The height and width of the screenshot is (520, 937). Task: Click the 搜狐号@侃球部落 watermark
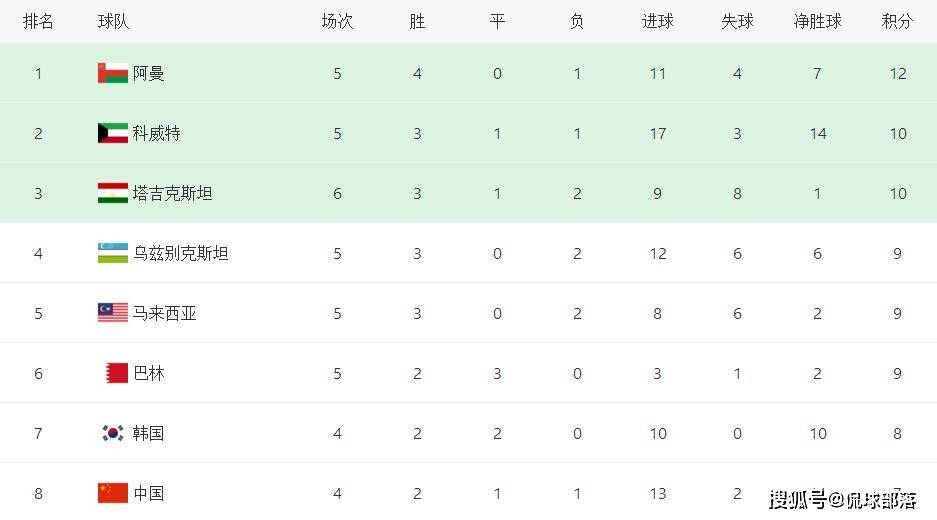[x=843, y=500]
